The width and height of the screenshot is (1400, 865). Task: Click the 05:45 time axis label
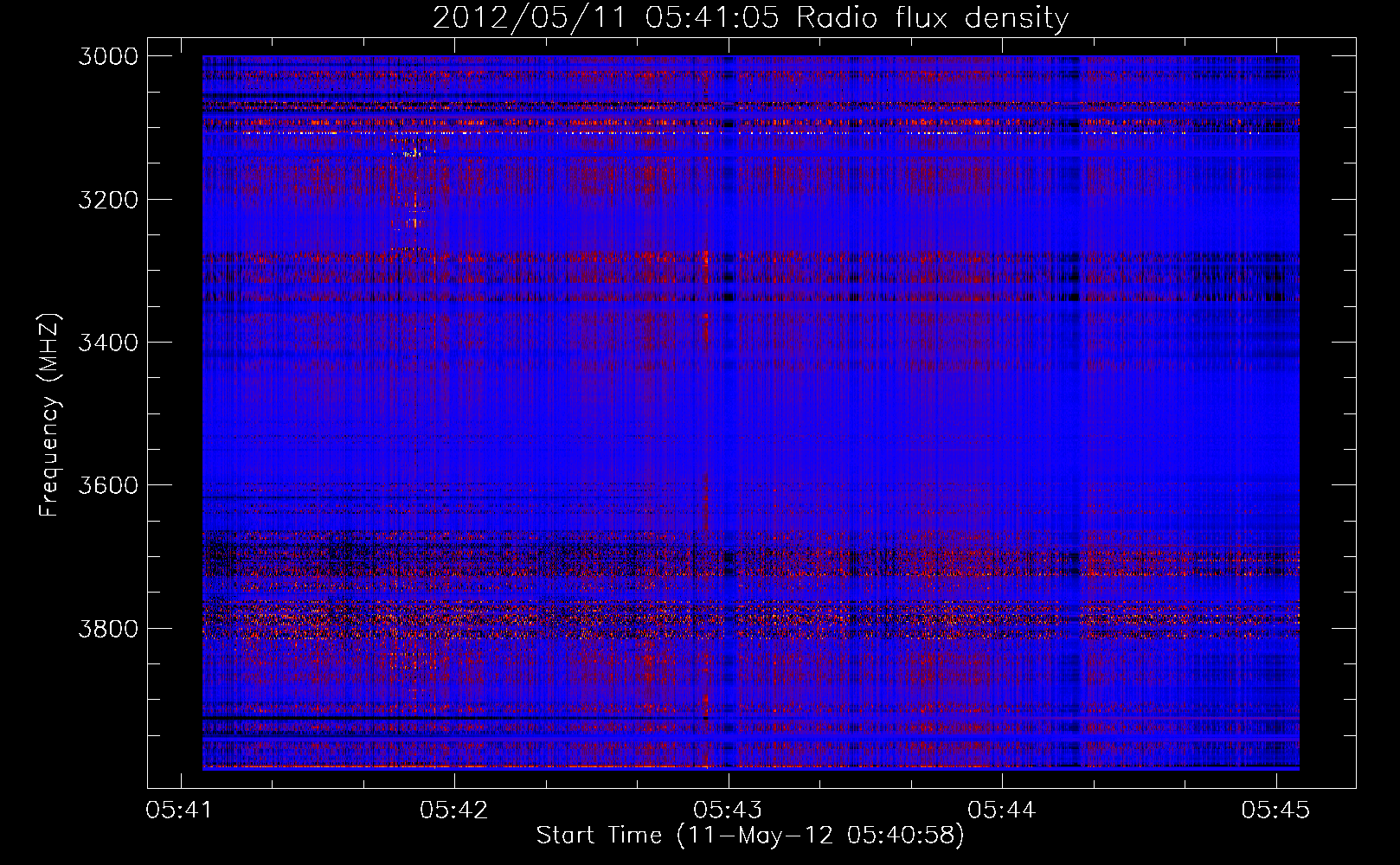[1275, 810]
